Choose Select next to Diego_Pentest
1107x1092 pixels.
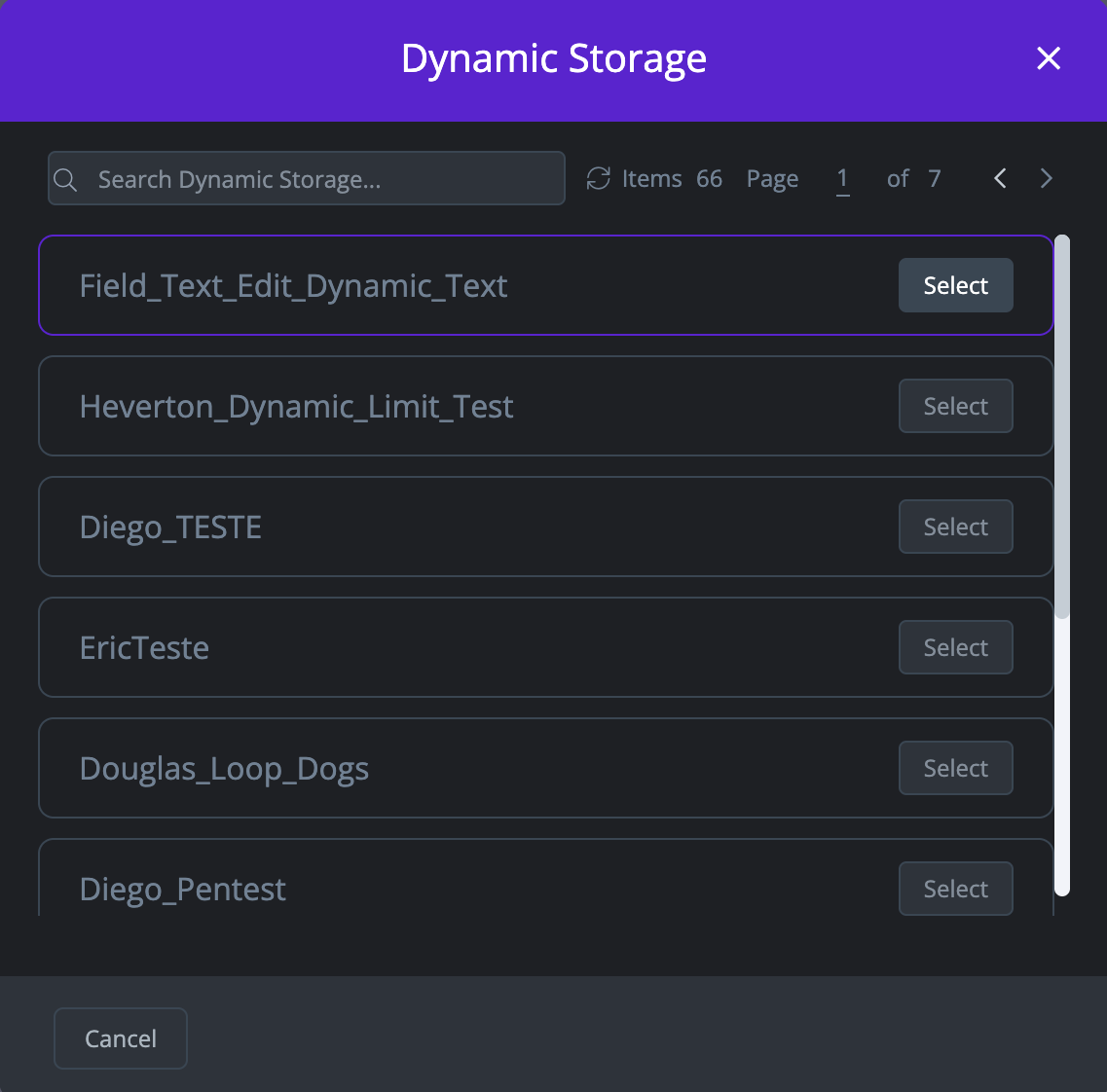coord(955,889)
